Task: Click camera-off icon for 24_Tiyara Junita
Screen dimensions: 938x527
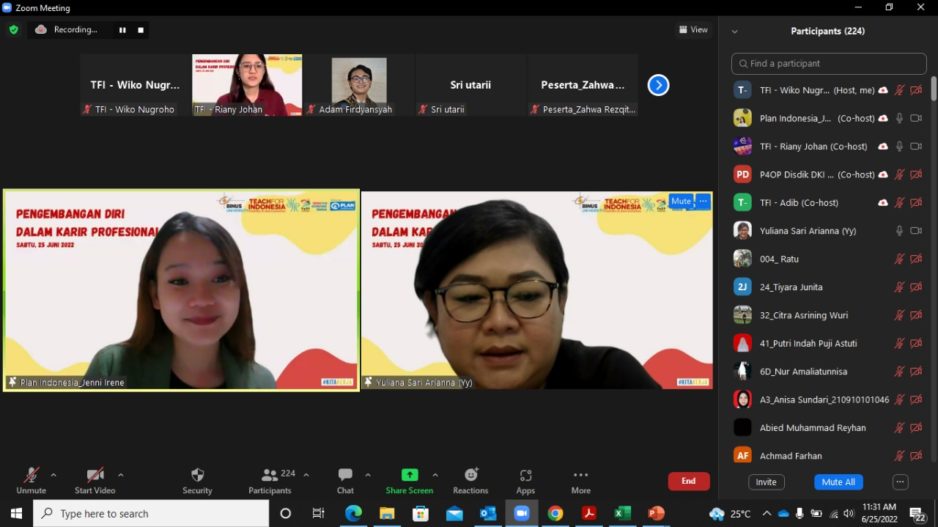Action: [916, 287]
